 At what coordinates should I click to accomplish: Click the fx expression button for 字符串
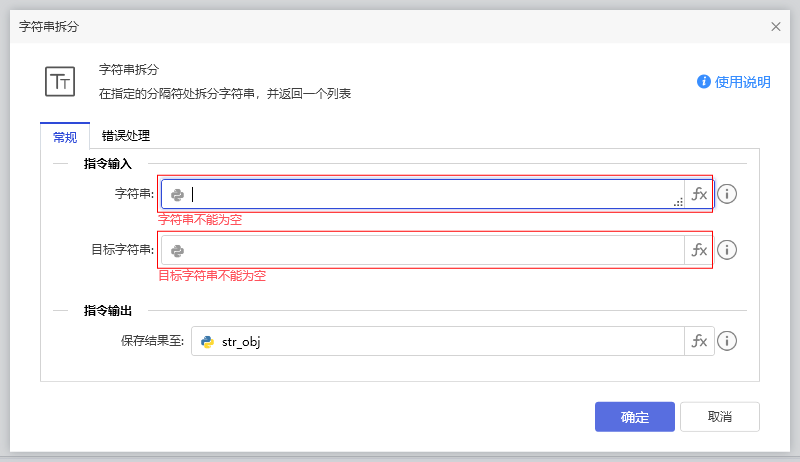click(699, 194)
